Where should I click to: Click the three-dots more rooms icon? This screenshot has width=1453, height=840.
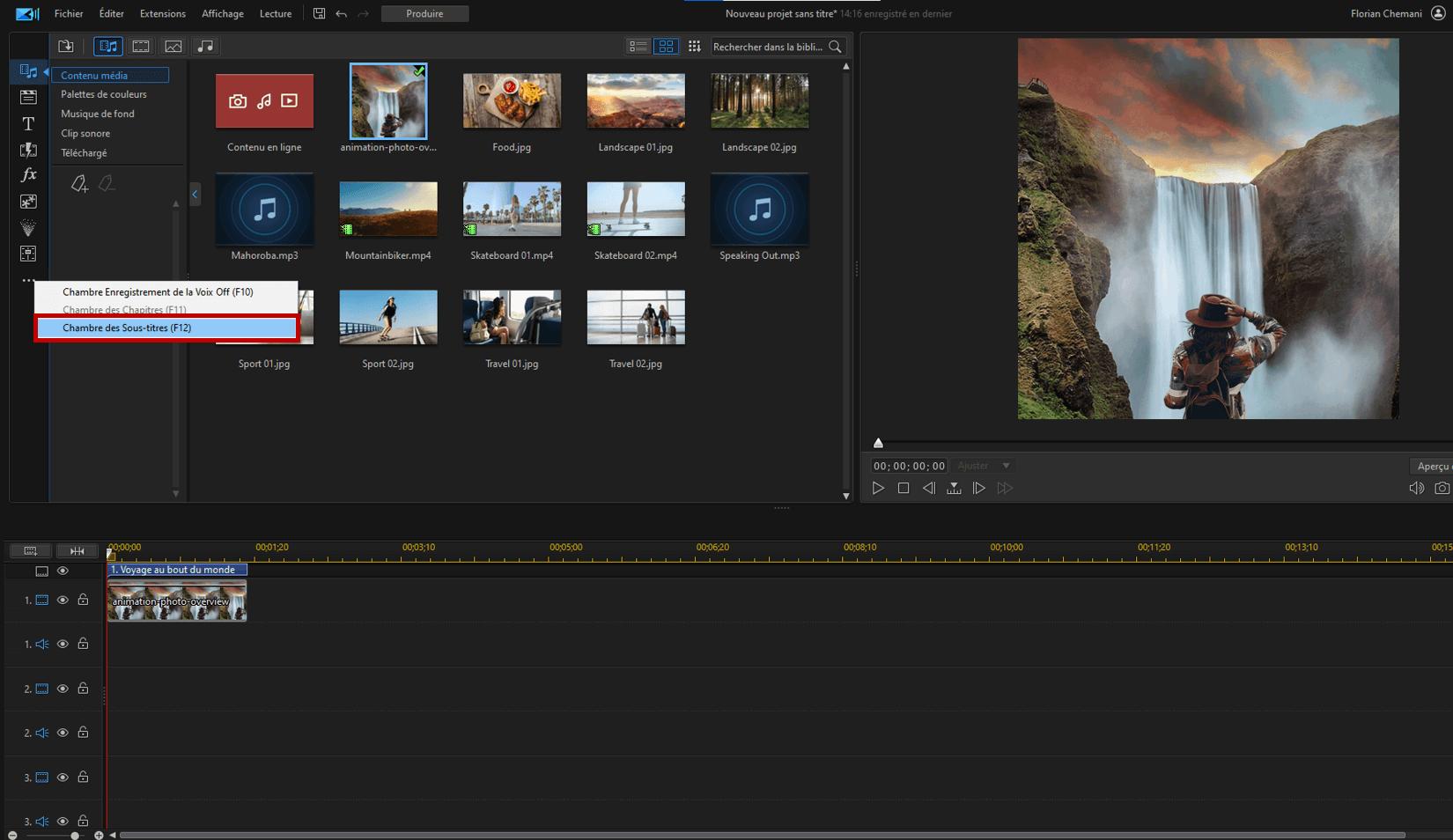click(28, 279)
